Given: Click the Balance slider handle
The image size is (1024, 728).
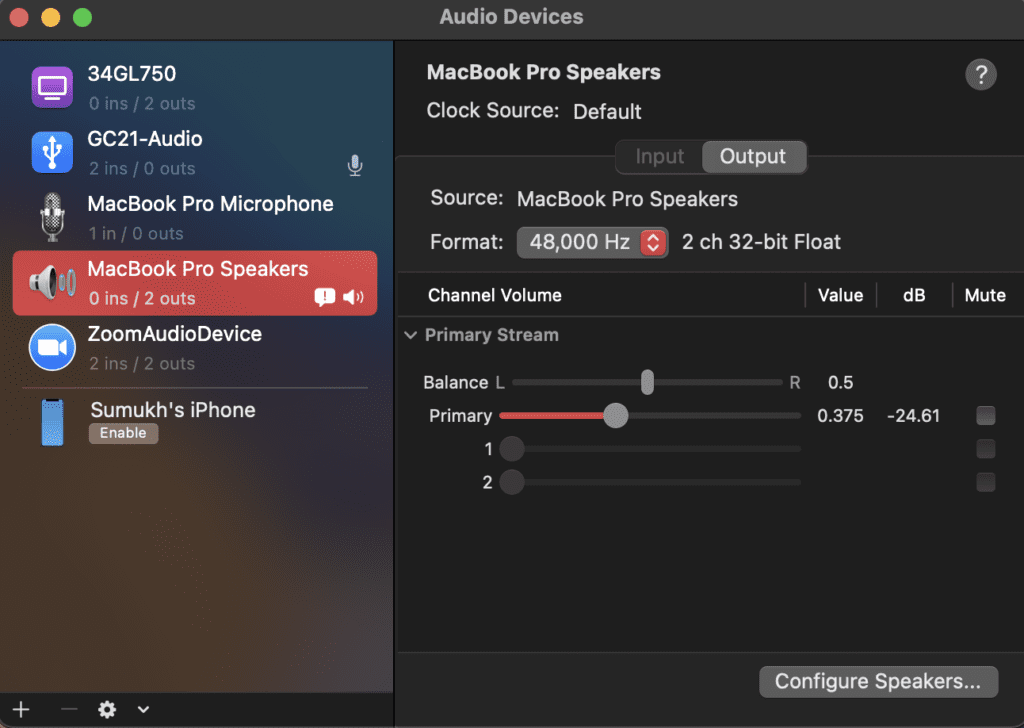Looking at the screenshot, I should click(647, 382).
